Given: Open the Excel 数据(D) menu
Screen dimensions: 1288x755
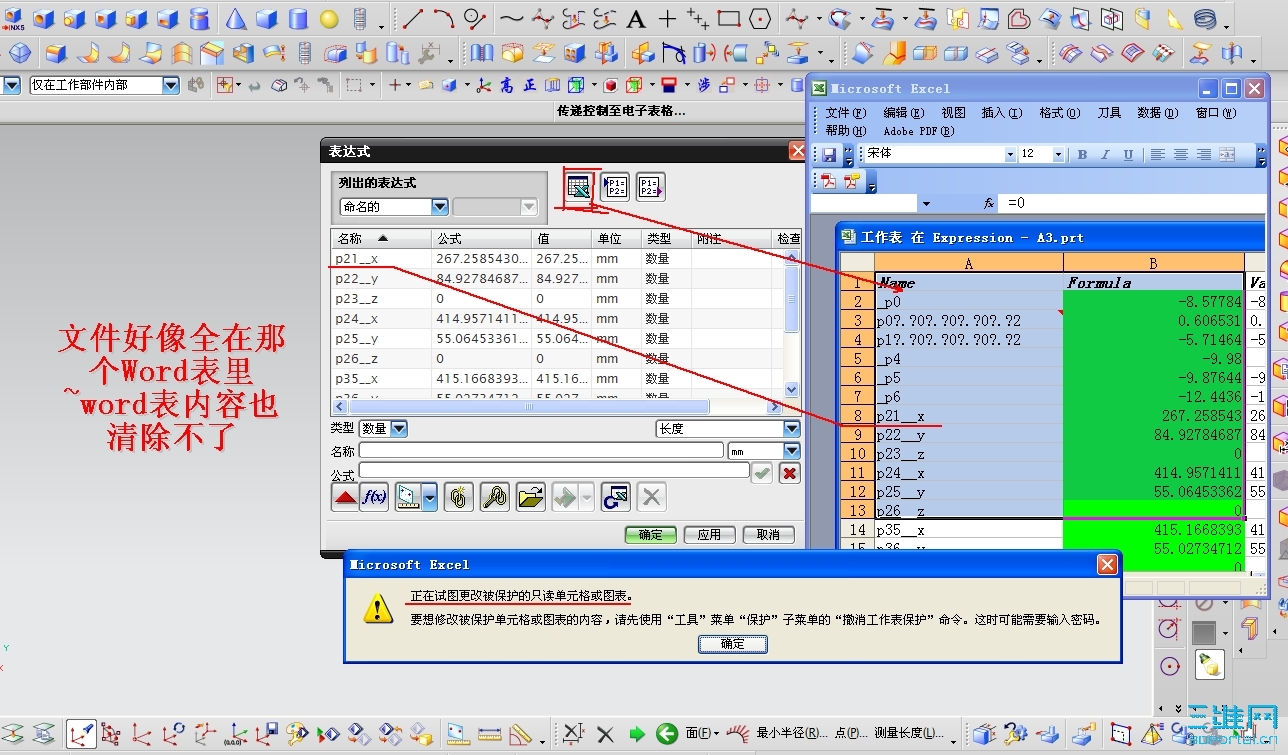Looking at the screenshot, I should [x=1157, y=113].
